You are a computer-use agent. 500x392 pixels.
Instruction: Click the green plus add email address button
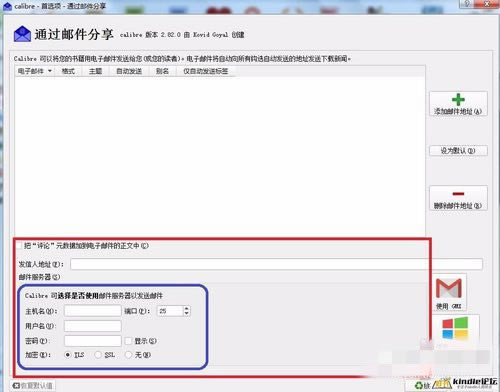point(458,104)
